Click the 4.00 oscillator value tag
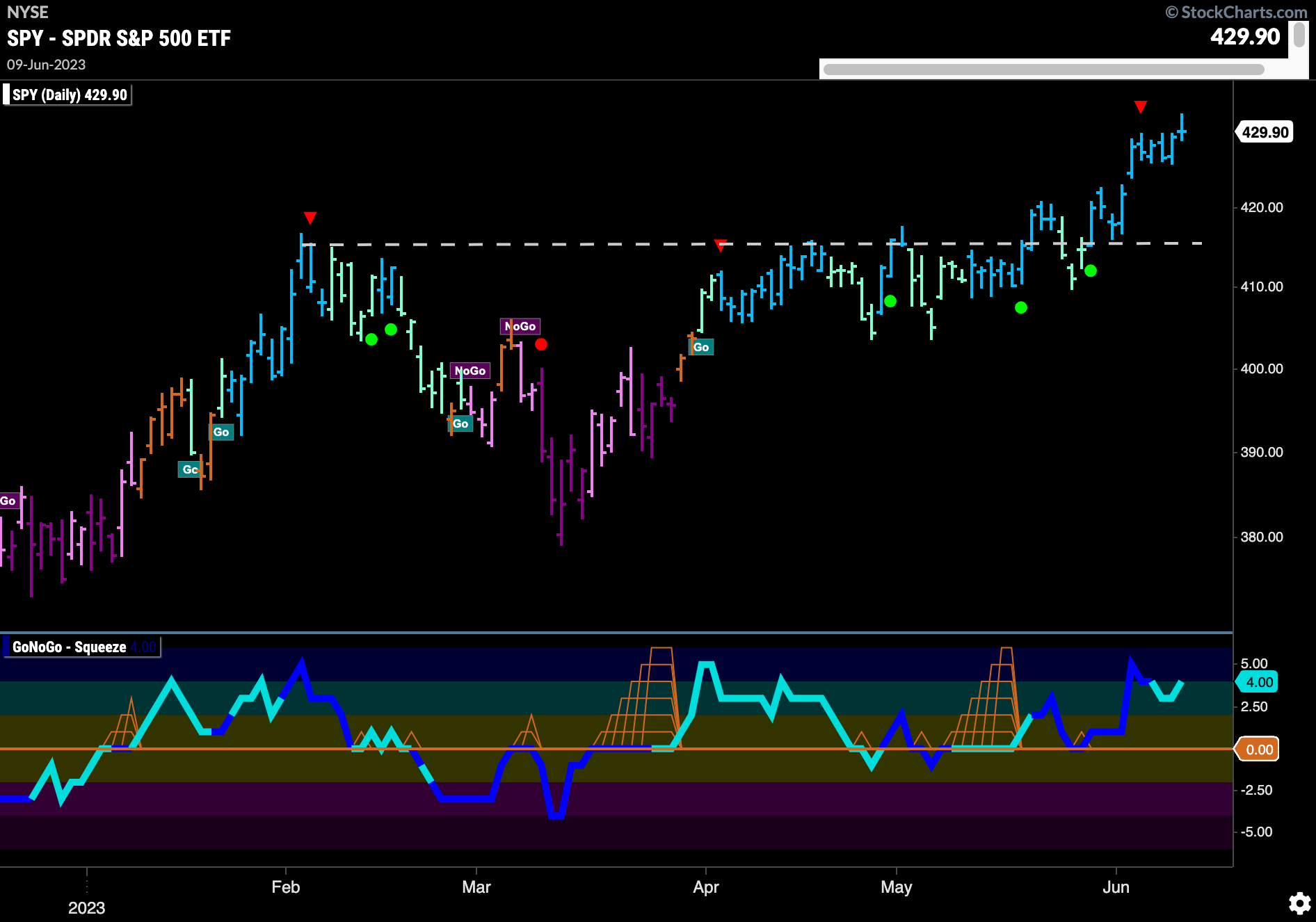The width and height of the screenshot is (1316, 922). coord(1258,682)
